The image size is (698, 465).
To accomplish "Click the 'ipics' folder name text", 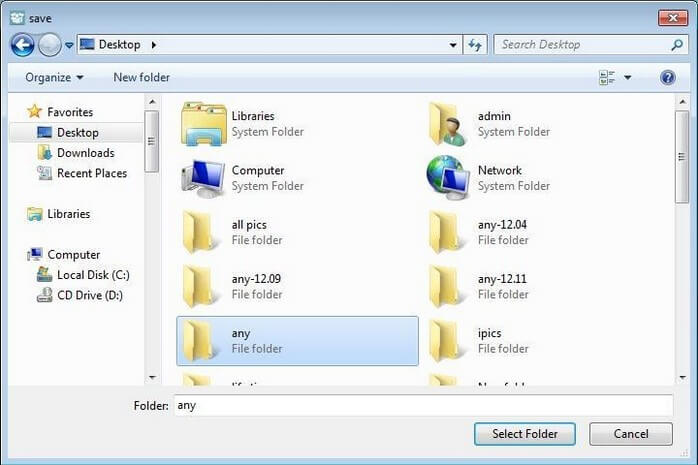I will click(490, 333).
